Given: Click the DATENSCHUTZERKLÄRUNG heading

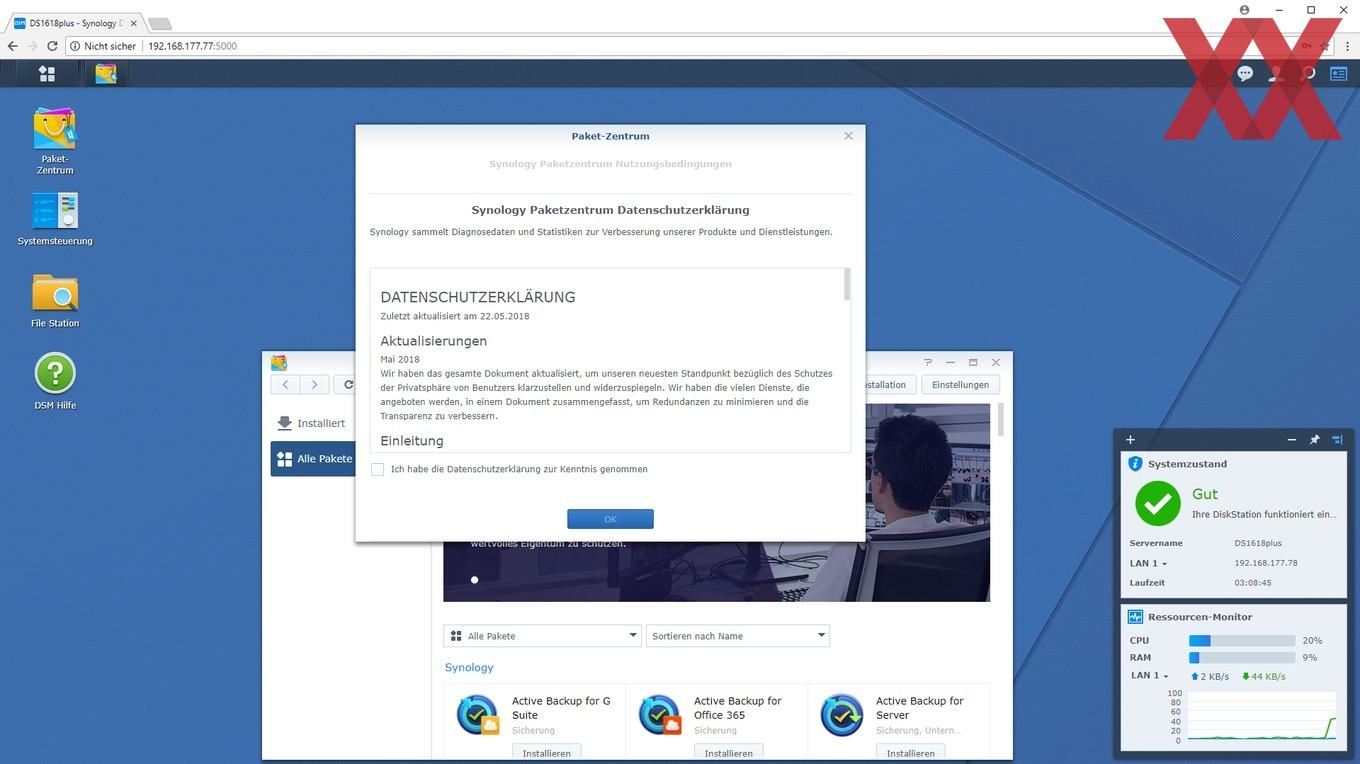Looking at the screenshot, I should point(478,297).
